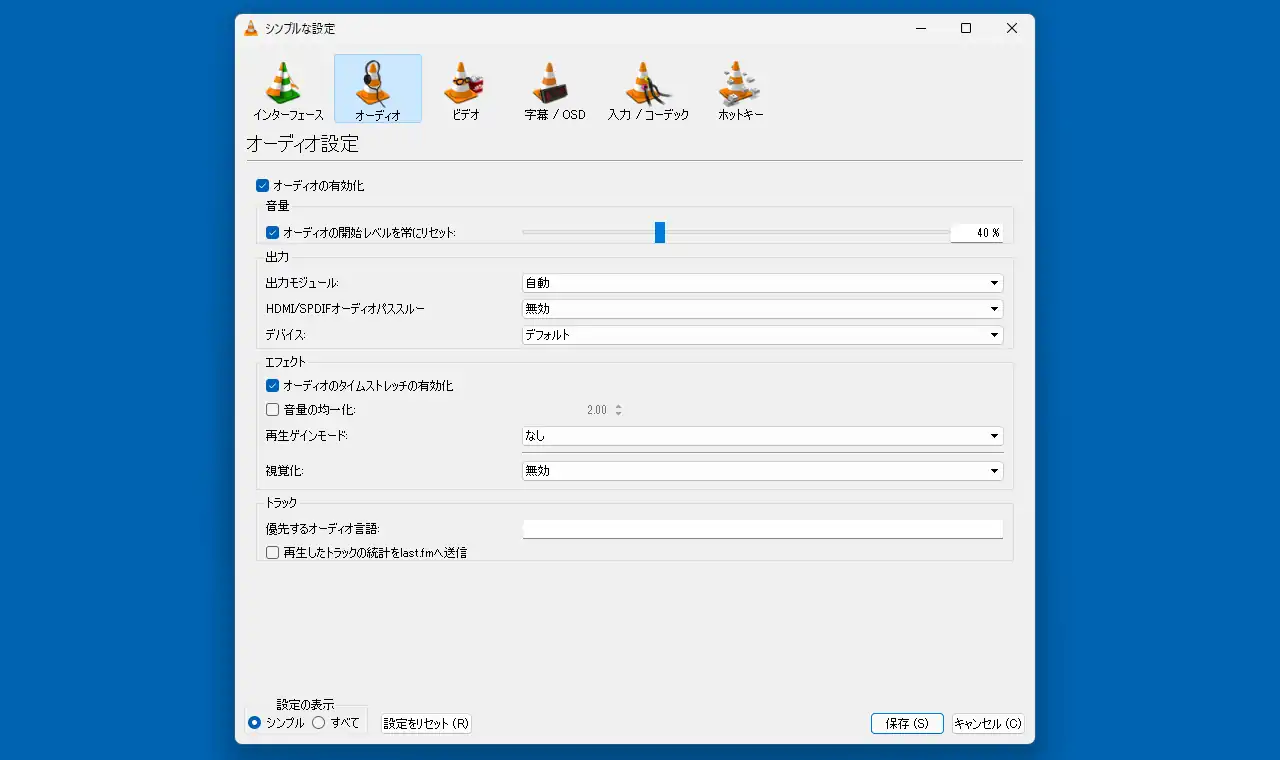Click the VLC cone icon in title bar
The image size is (1280, 760).
(251, 28)
